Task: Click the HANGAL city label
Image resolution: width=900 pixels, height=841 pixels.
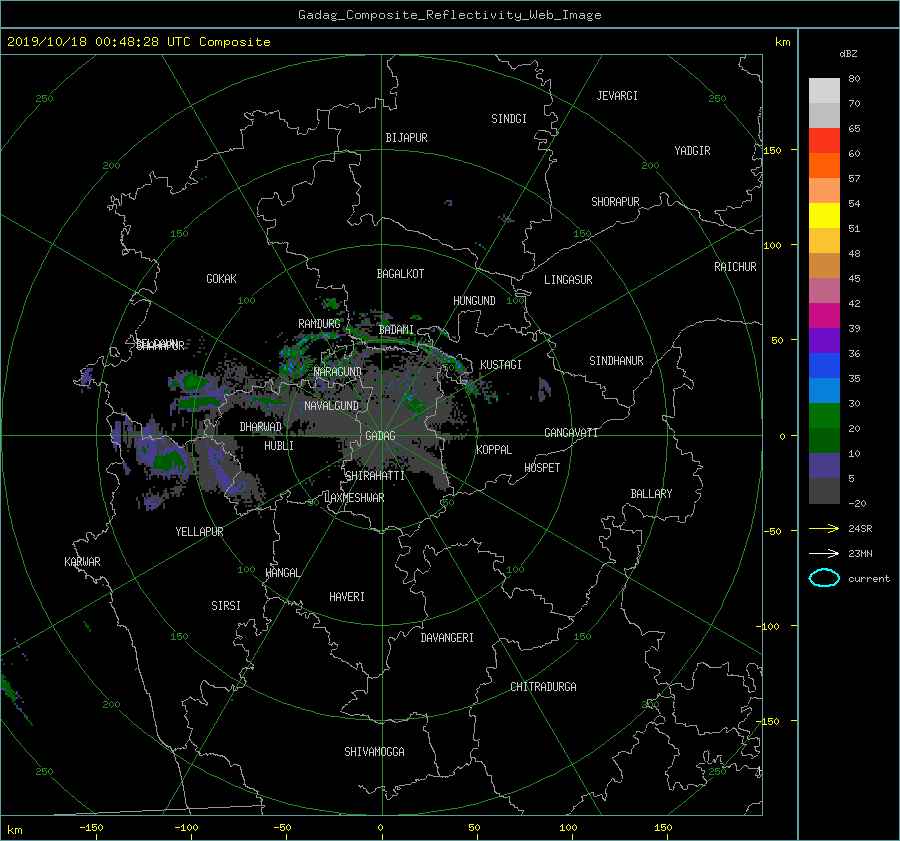Action: 283,573
